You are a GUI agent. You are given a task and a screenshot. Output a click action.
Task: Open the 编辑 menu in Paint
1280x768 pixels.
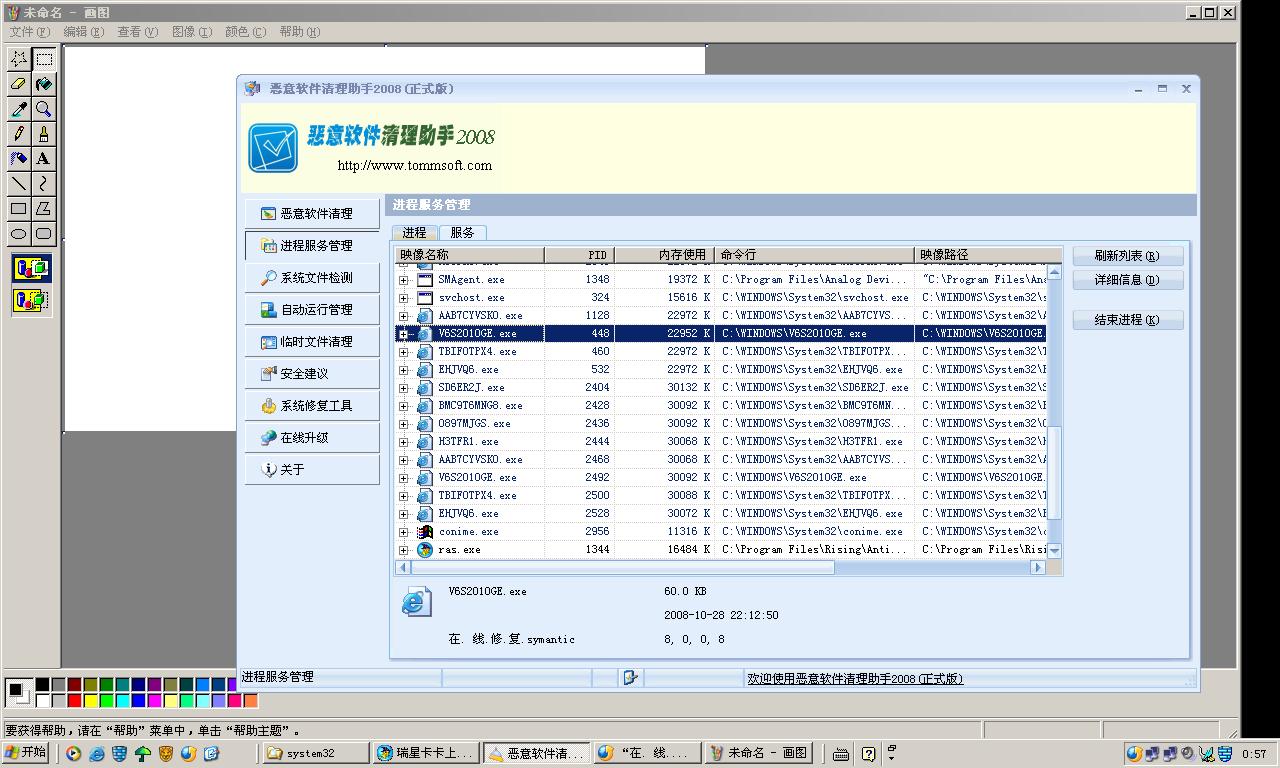(83, 32)
